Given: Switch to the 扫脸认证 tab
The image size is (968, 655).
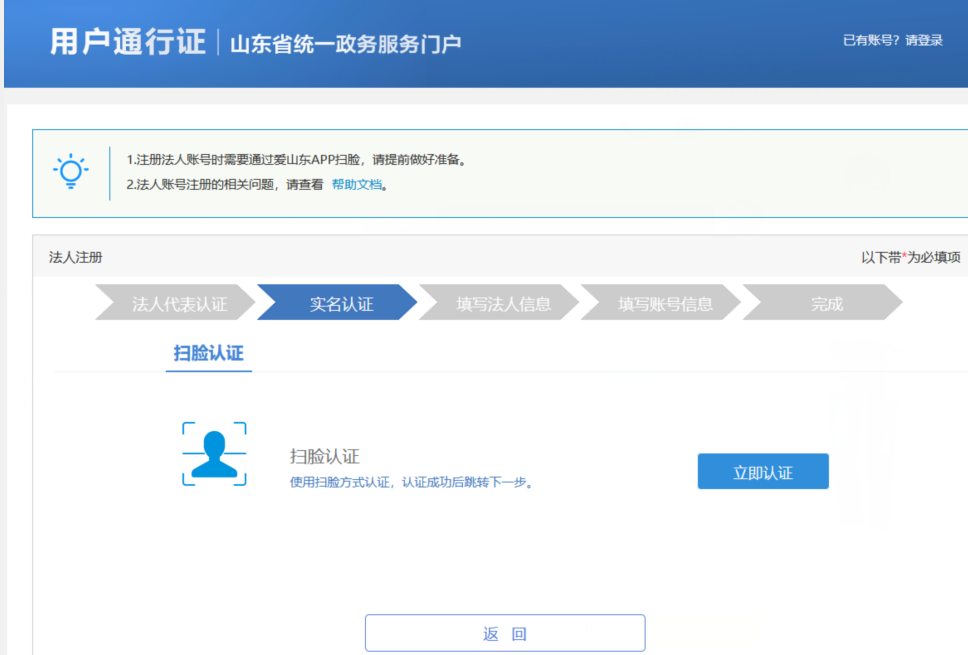Looking at the screenshot, I should [208, 353].
